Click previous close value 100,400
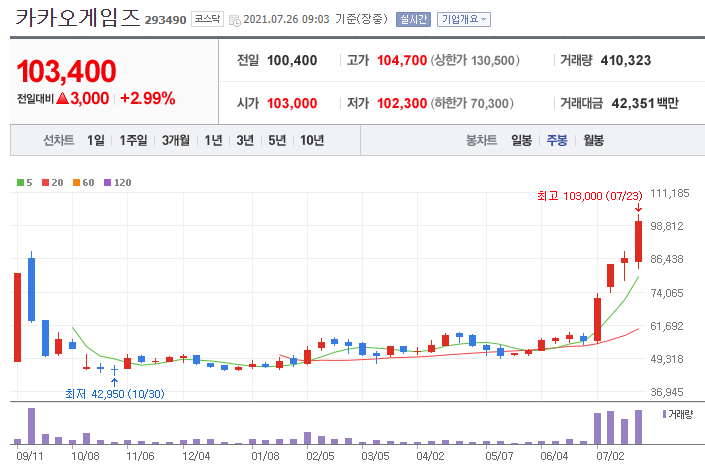 [x=292, y=60]
